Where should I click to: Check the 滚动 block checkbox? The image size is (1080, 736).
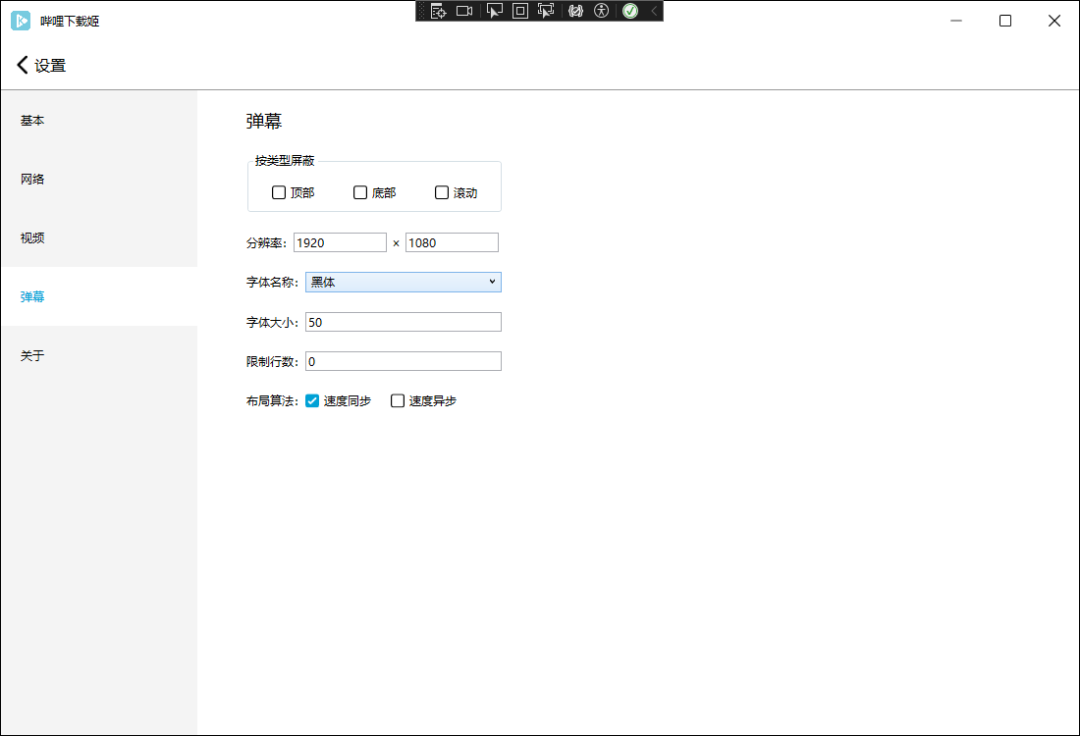(442, 193)
